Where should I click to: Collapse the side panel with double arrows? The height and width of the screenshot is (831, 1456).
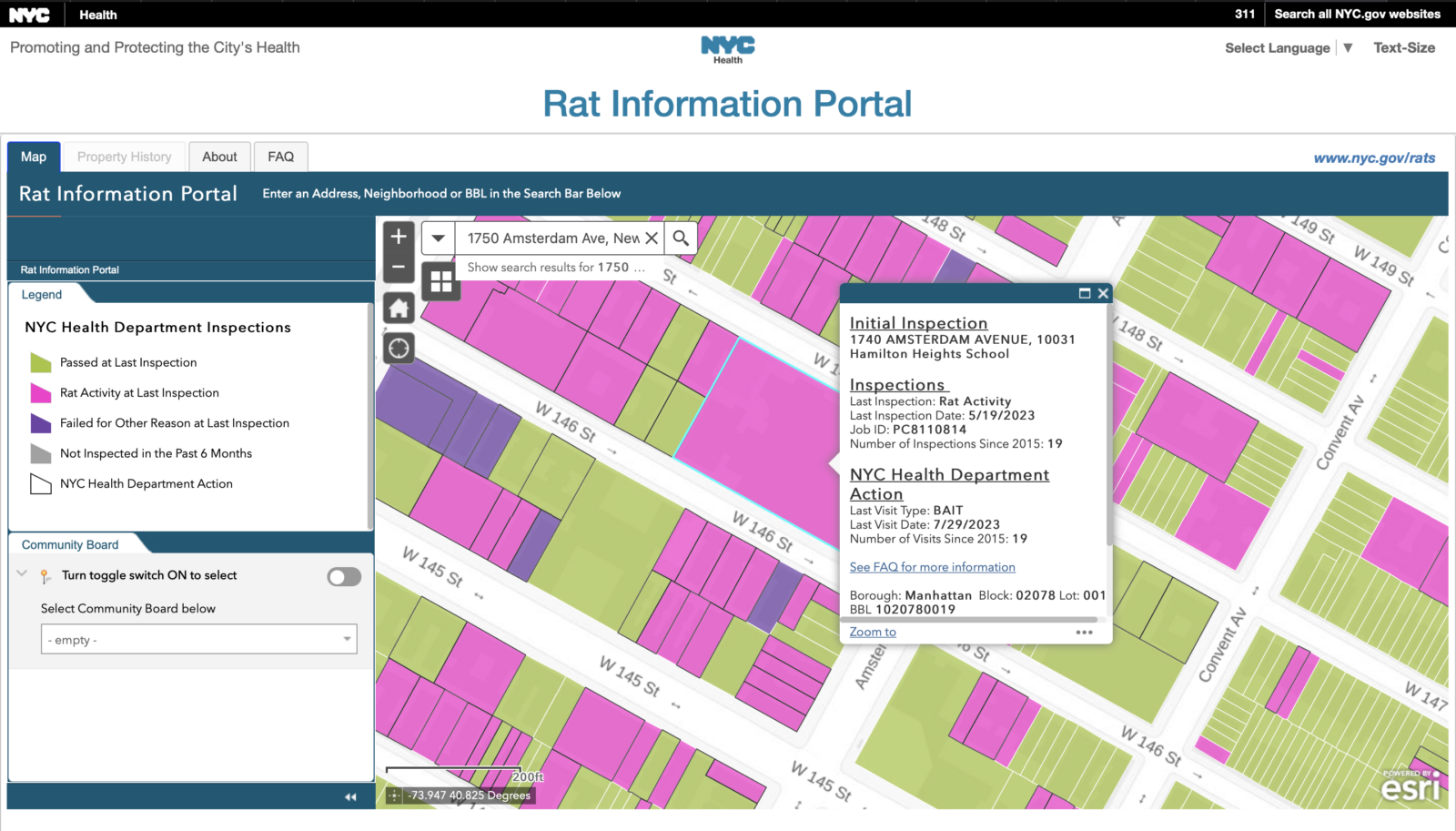(x=350, y=796)
